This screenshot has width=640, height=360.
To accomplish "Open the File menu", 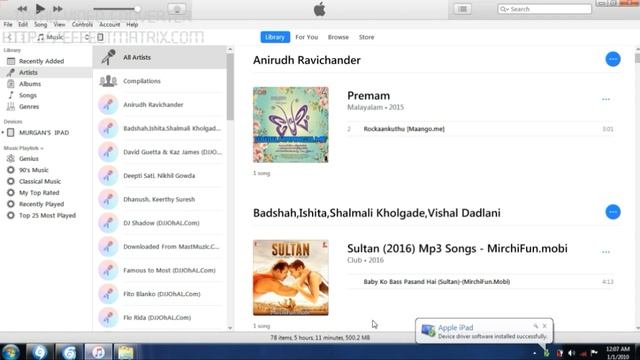I will point(8,24).
